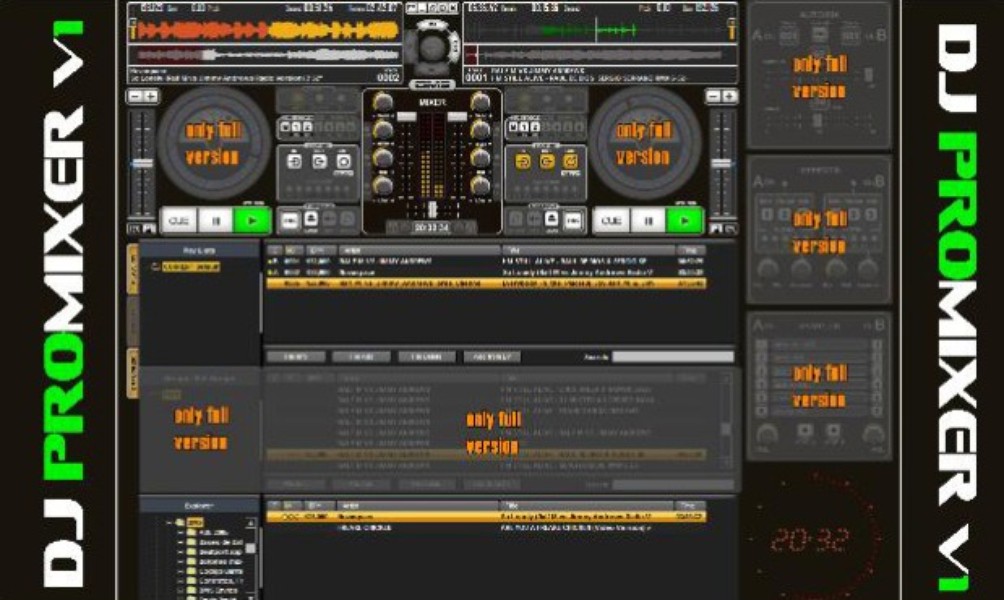Click the top left mixer gain knob

click(383, 101)
